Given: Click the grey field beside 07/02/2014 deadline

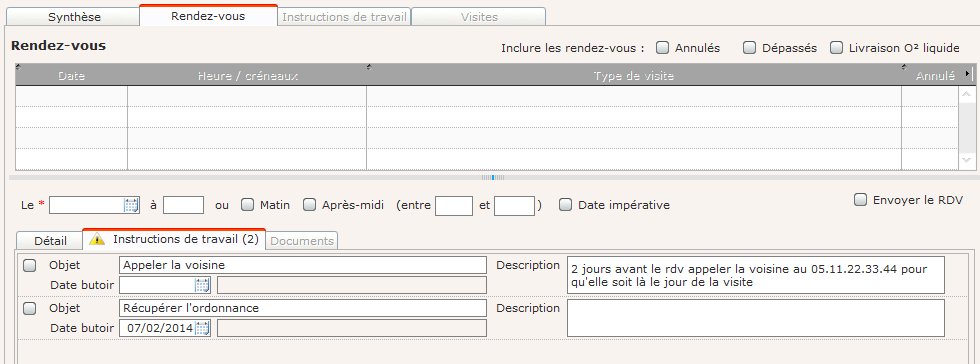Looking at the screenshot, I should [x=351, y=328].
